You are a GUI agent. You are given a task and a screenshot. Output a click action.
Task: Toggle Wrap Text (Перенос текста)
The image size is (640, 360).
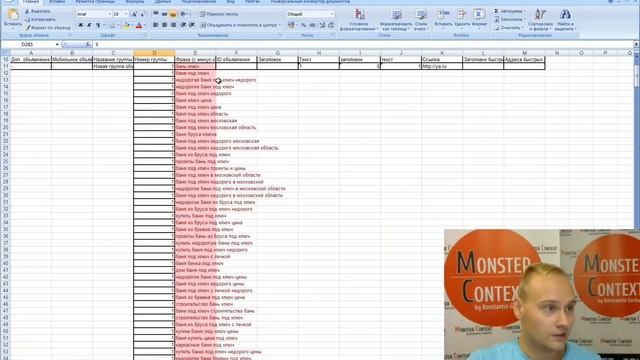219,14
